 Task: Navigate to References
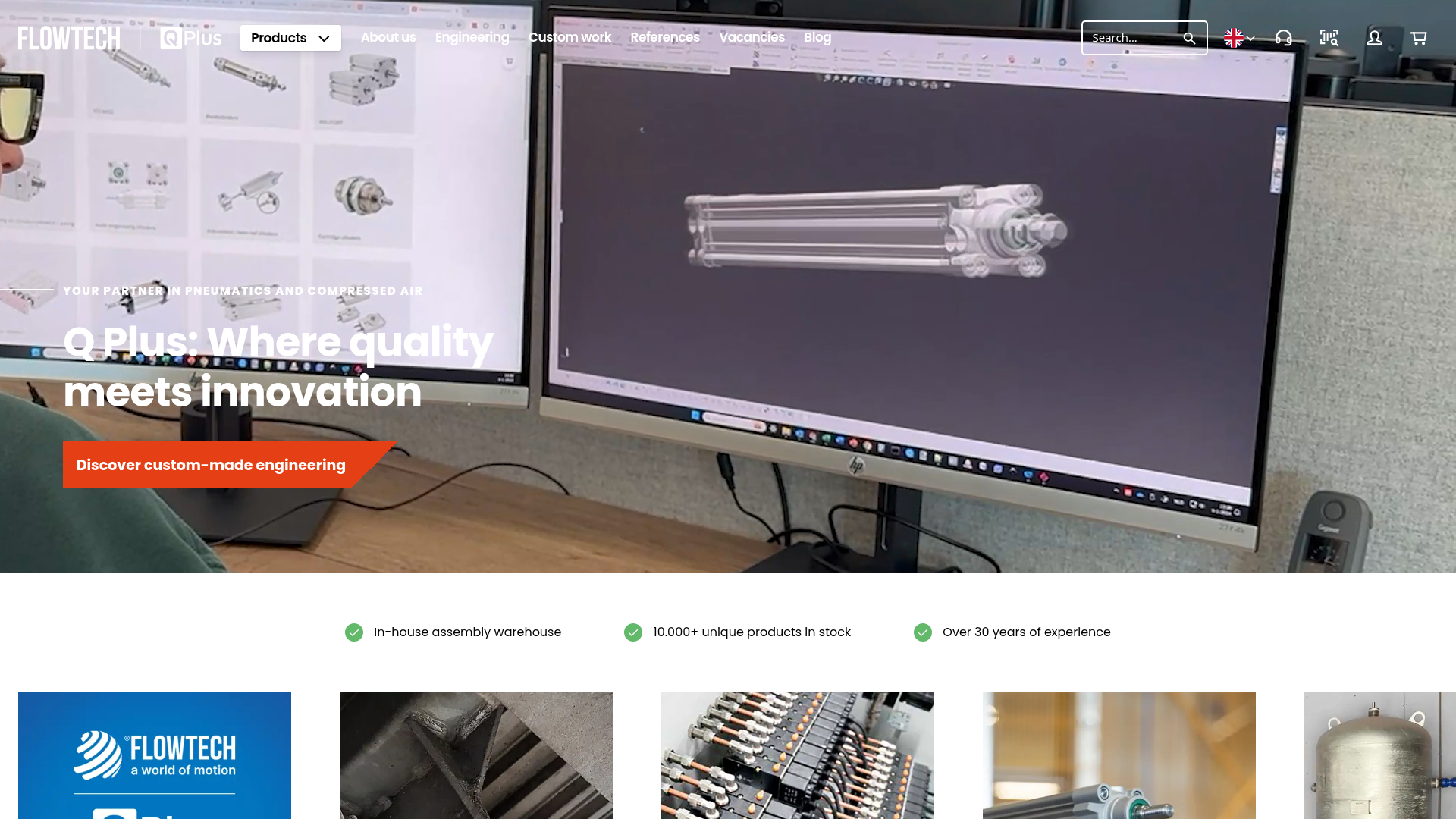pos(665,37)
